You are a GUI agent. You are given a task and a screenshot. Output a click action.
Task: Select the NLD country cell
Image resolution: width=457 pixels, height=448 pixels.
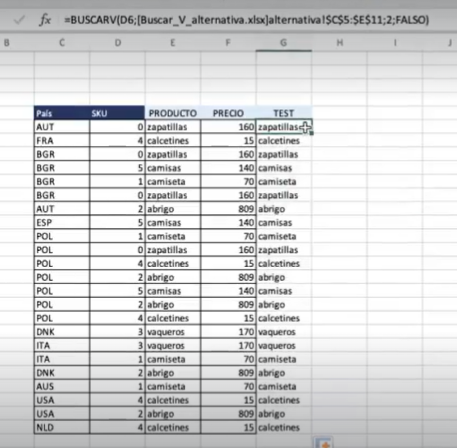[62, 427]
